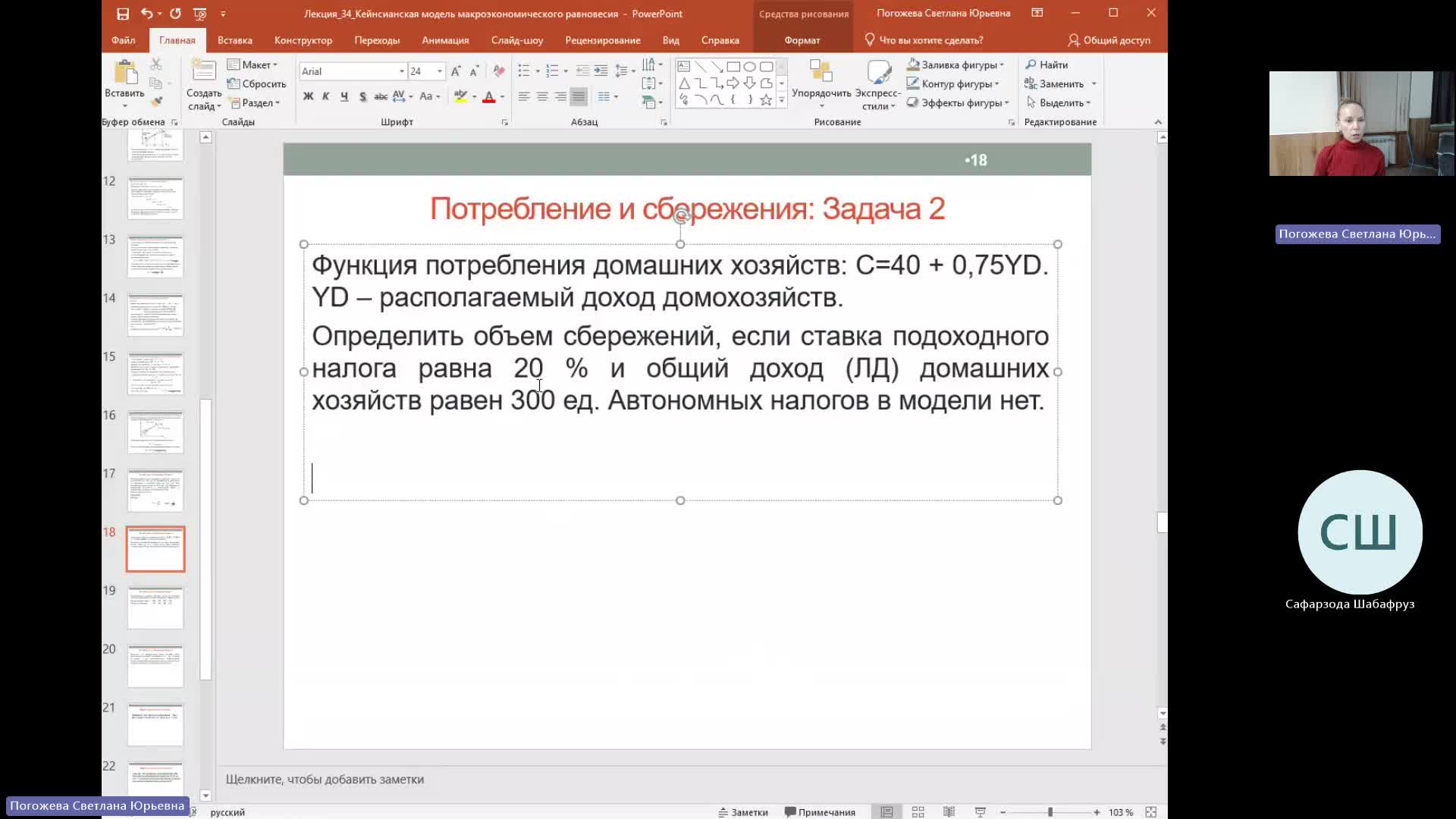Toggle the Заметки notes pane
The image size is (1456, 819).
click(743, 812)
